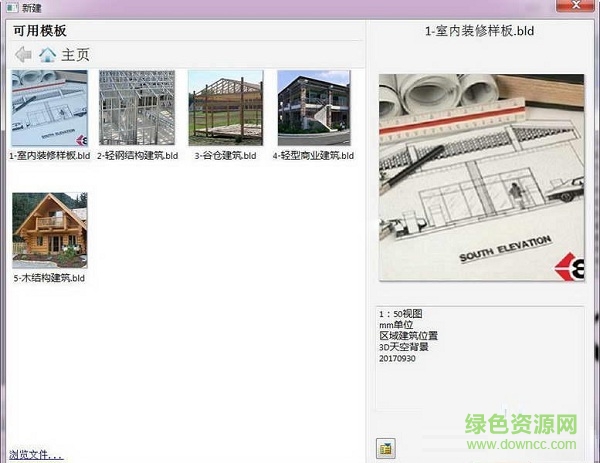This screenshot has height=463, width=600.
Task: Select the light commercial building thumbnail
Action: [313, 108]
